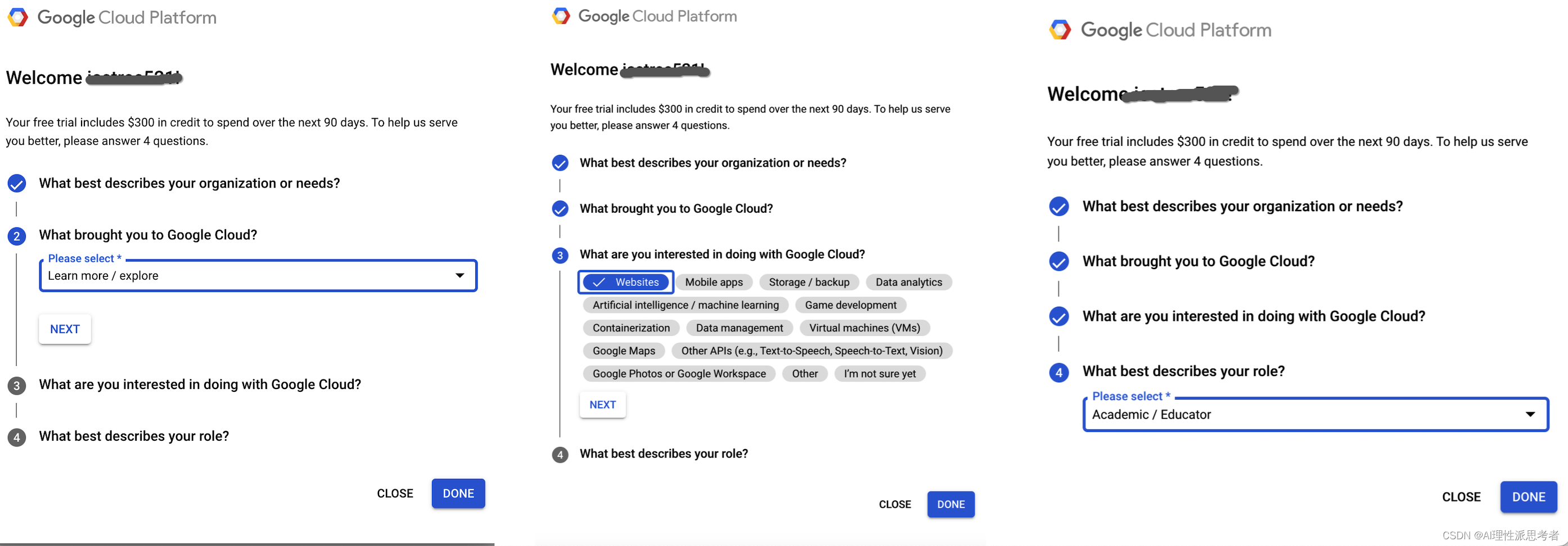Click the blue step 3 number circle

click(560, 256)
